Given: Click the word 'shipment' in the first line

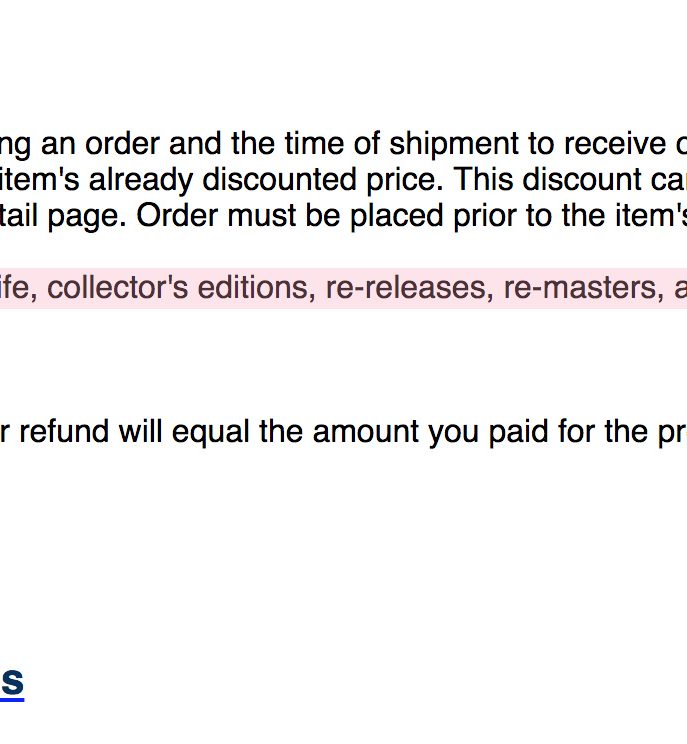Looking at the screenshot, I should click(454, 144).
